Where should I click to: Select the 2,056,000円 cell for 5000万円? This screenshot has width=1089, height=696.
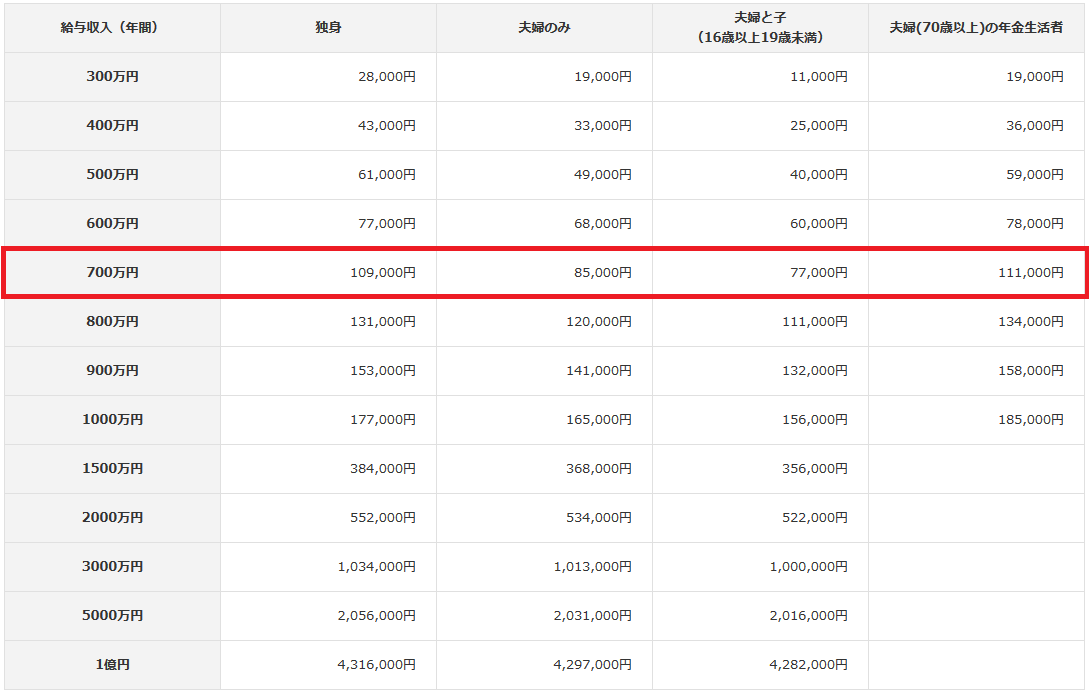tap(376, 615)
